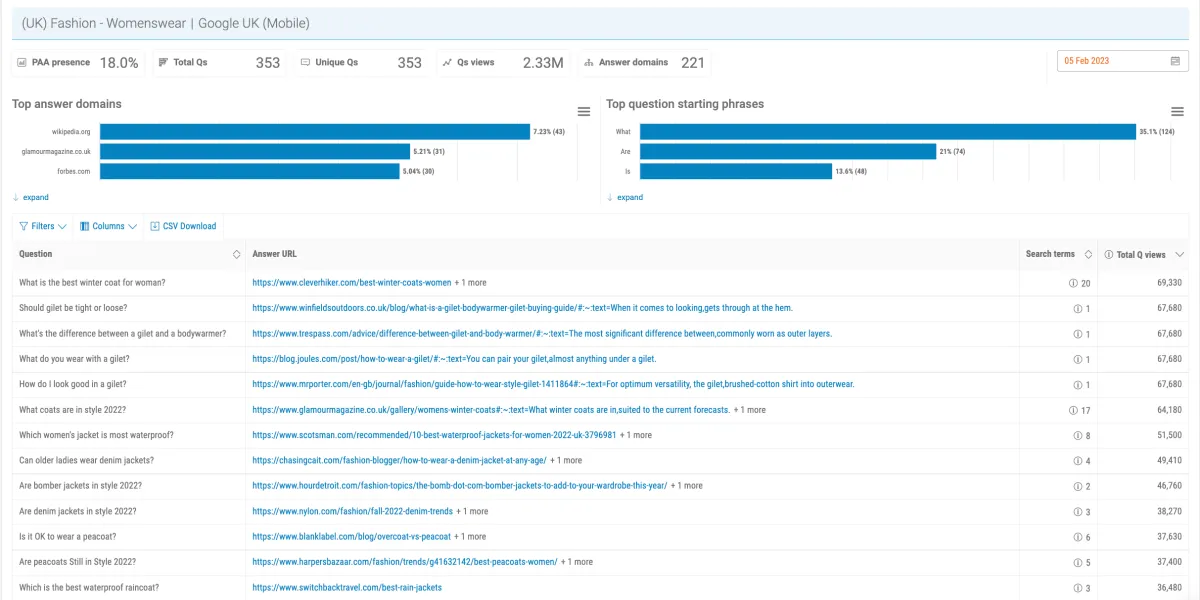
Task: Click the 36,480 views cell
Action: coord(1169,588)
